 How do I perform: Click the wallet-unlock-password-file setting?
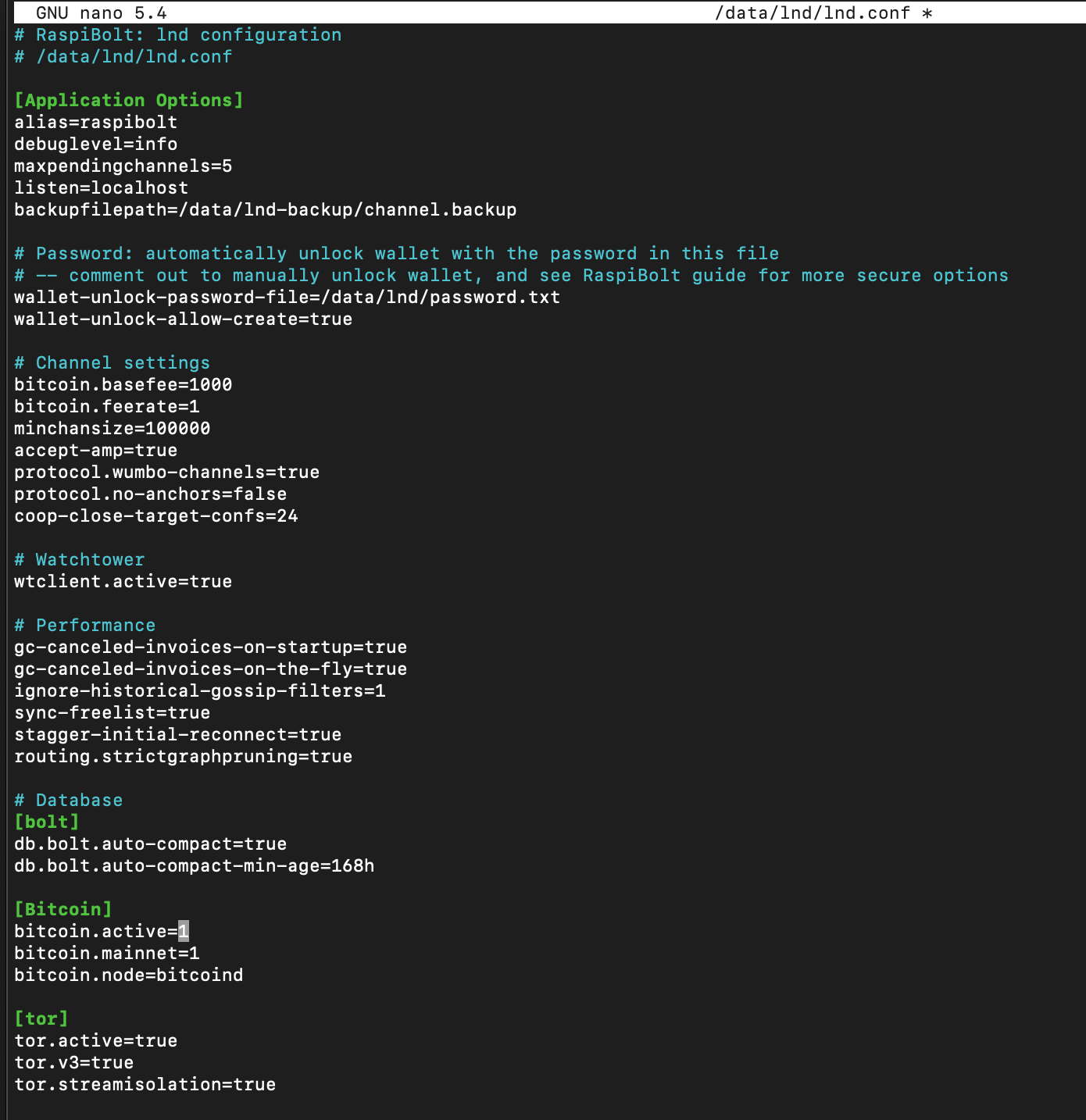pyautogui.click(x=287, y=297)
